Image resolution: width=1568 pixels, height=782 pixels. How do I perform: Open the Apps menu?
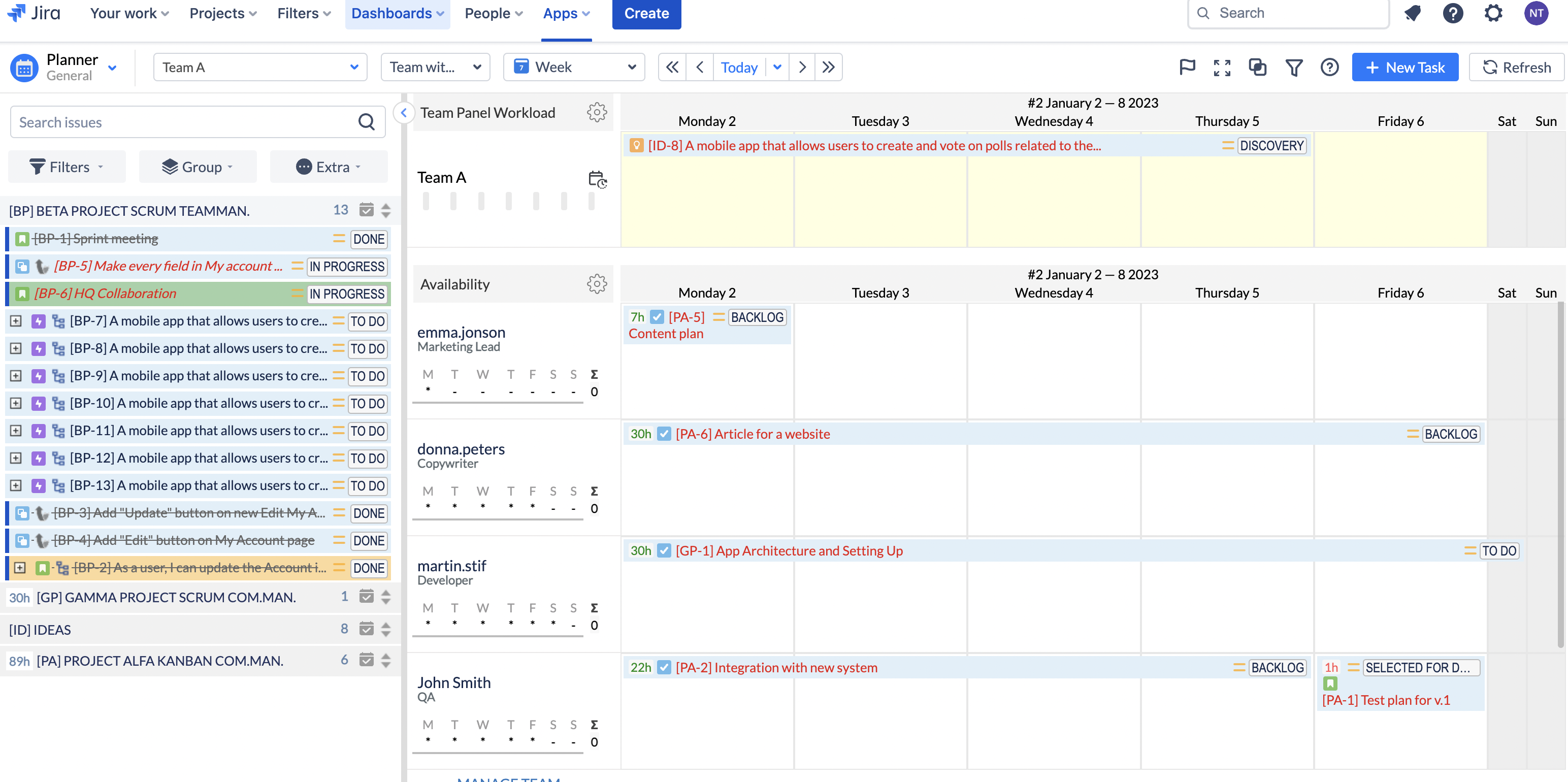point(566,13)
